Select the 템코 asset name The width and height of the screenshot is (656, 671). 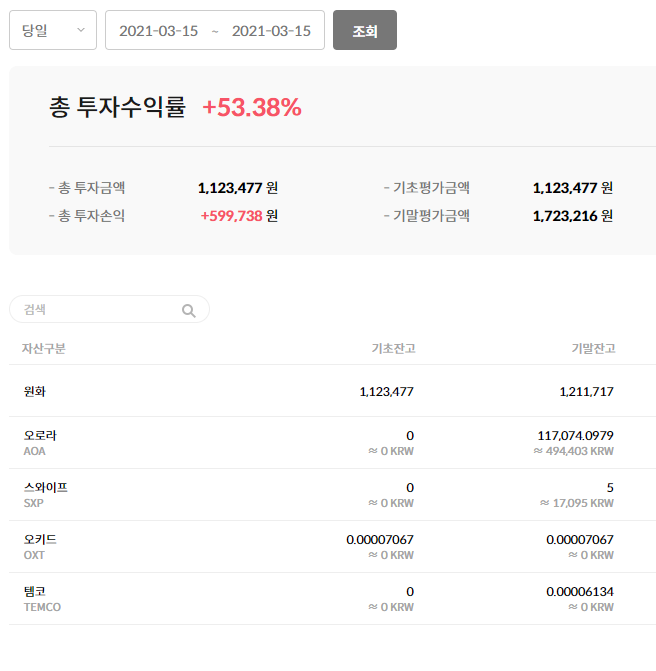[x=35, y=591]
